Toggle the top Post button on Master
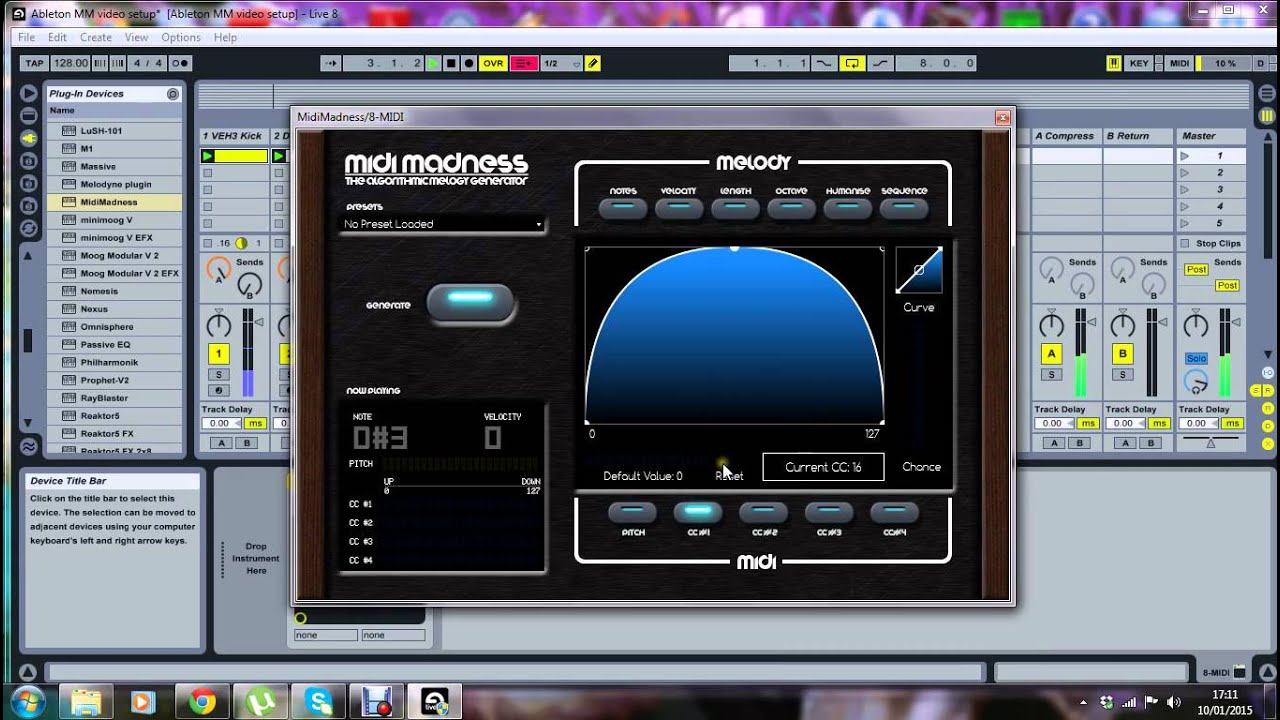This screenshot has width=1280, height=720. point(1196,270)
